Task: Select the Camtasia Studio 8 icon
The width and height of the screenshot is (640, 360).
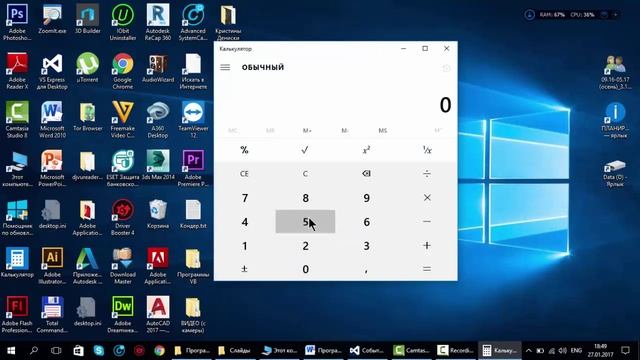Action: (x=17, y=120)
